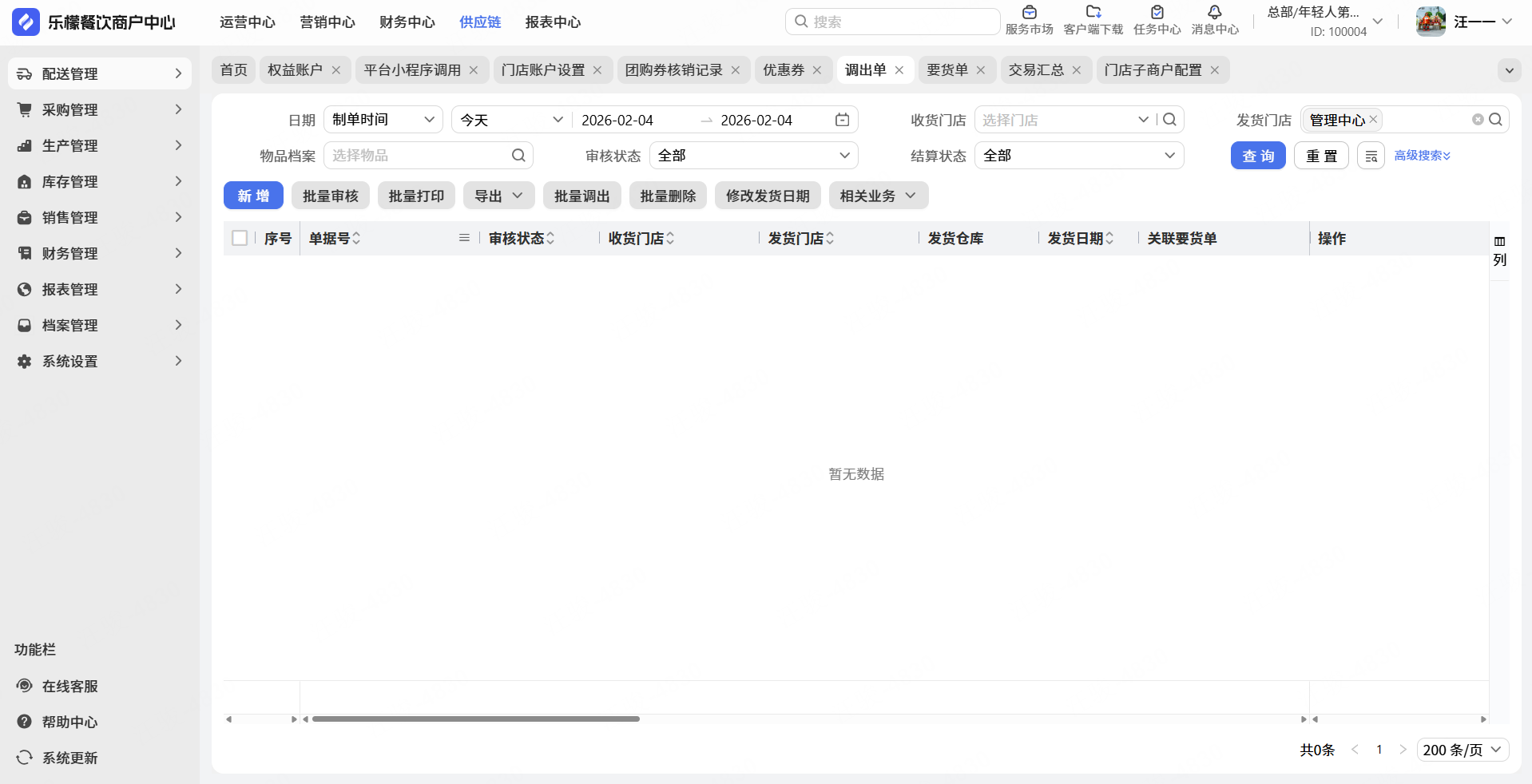The image size is (1532, 784).
Task: Open the 客户端下载 icon
Action: [x=1093, y=12]
